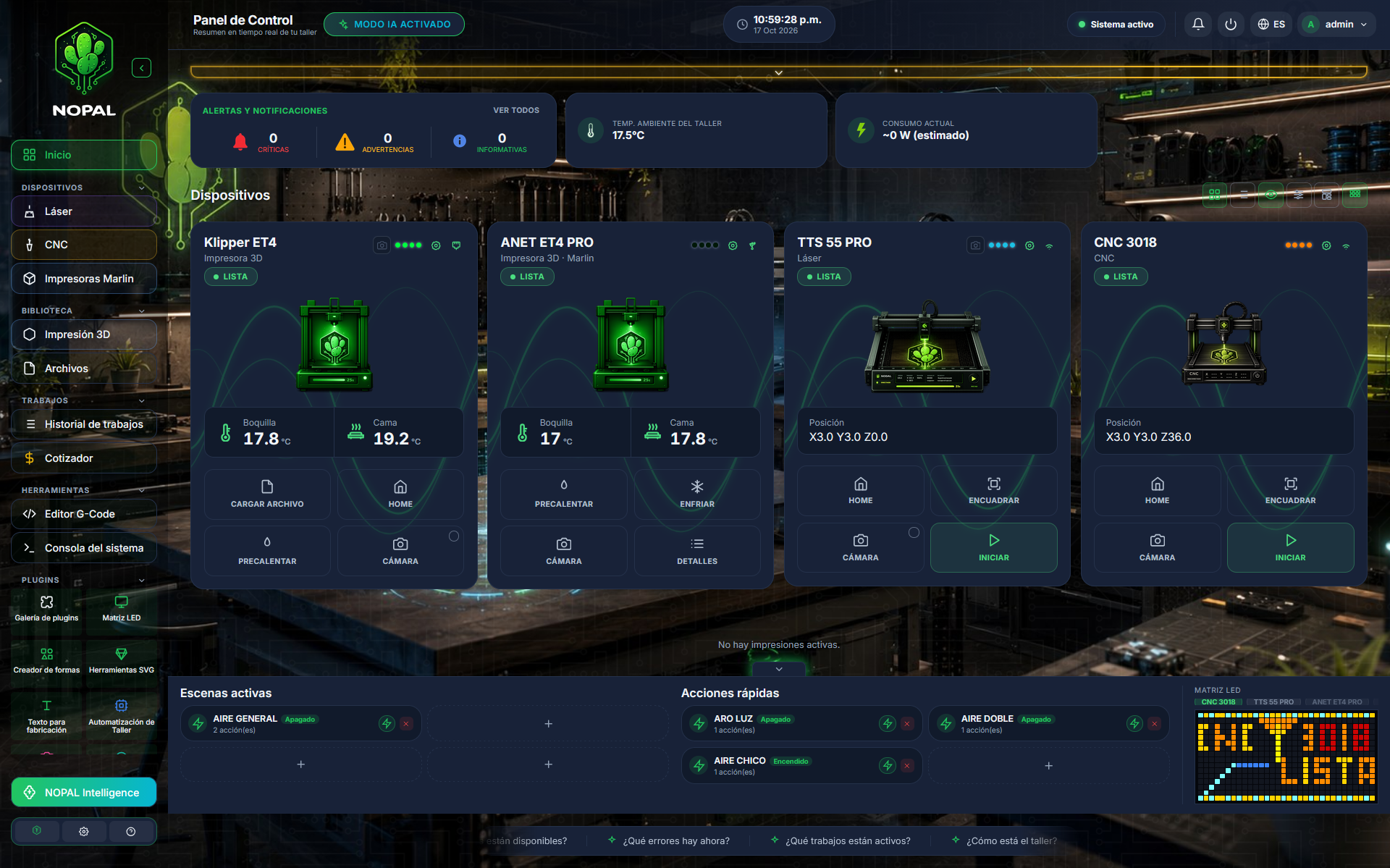Open help via the question mark icon

[131, 831]
